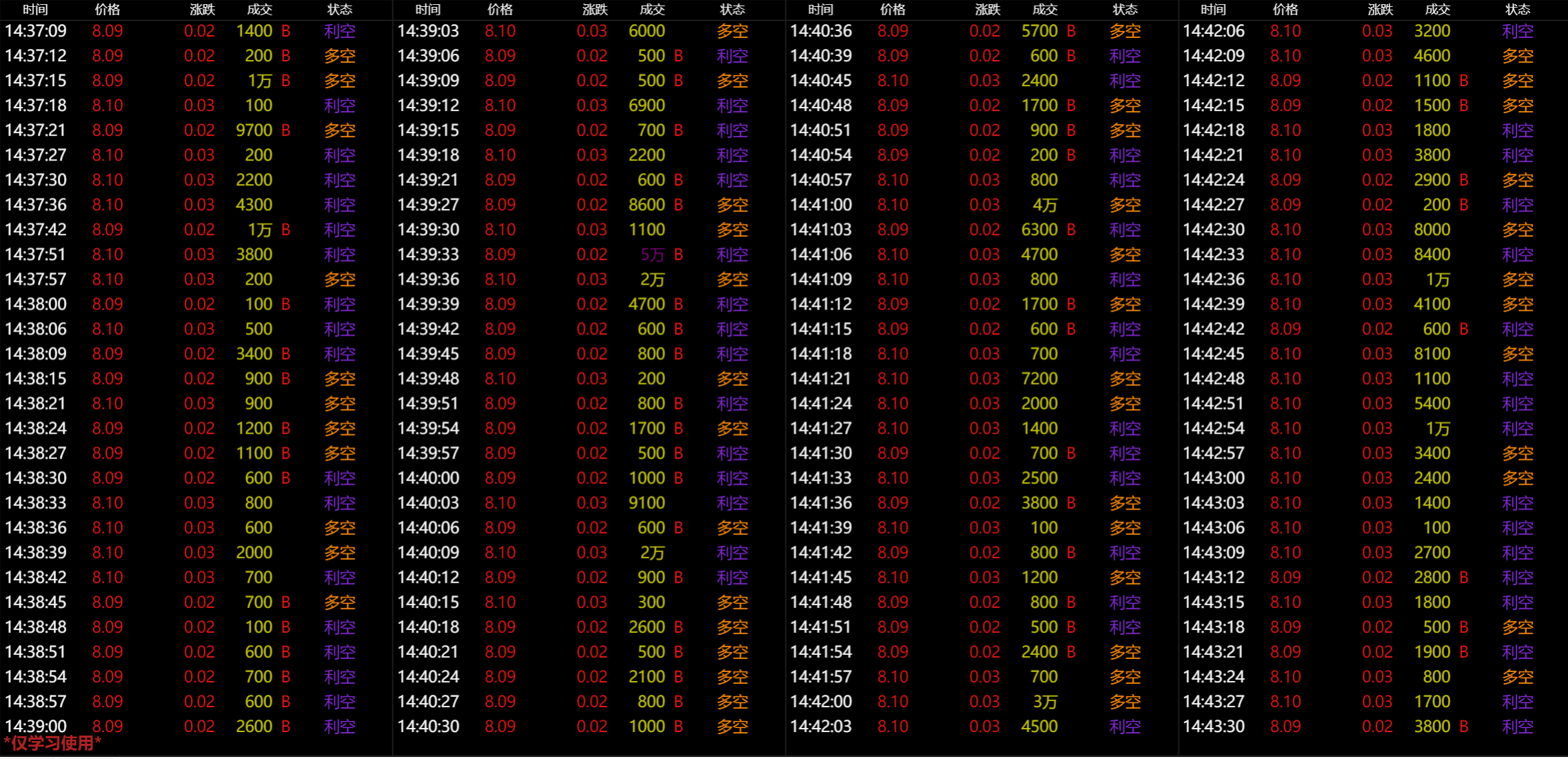Click the 8.10 price at 14:40:03
Screen dimensions: 1568x759
click(x=500, y=503)
